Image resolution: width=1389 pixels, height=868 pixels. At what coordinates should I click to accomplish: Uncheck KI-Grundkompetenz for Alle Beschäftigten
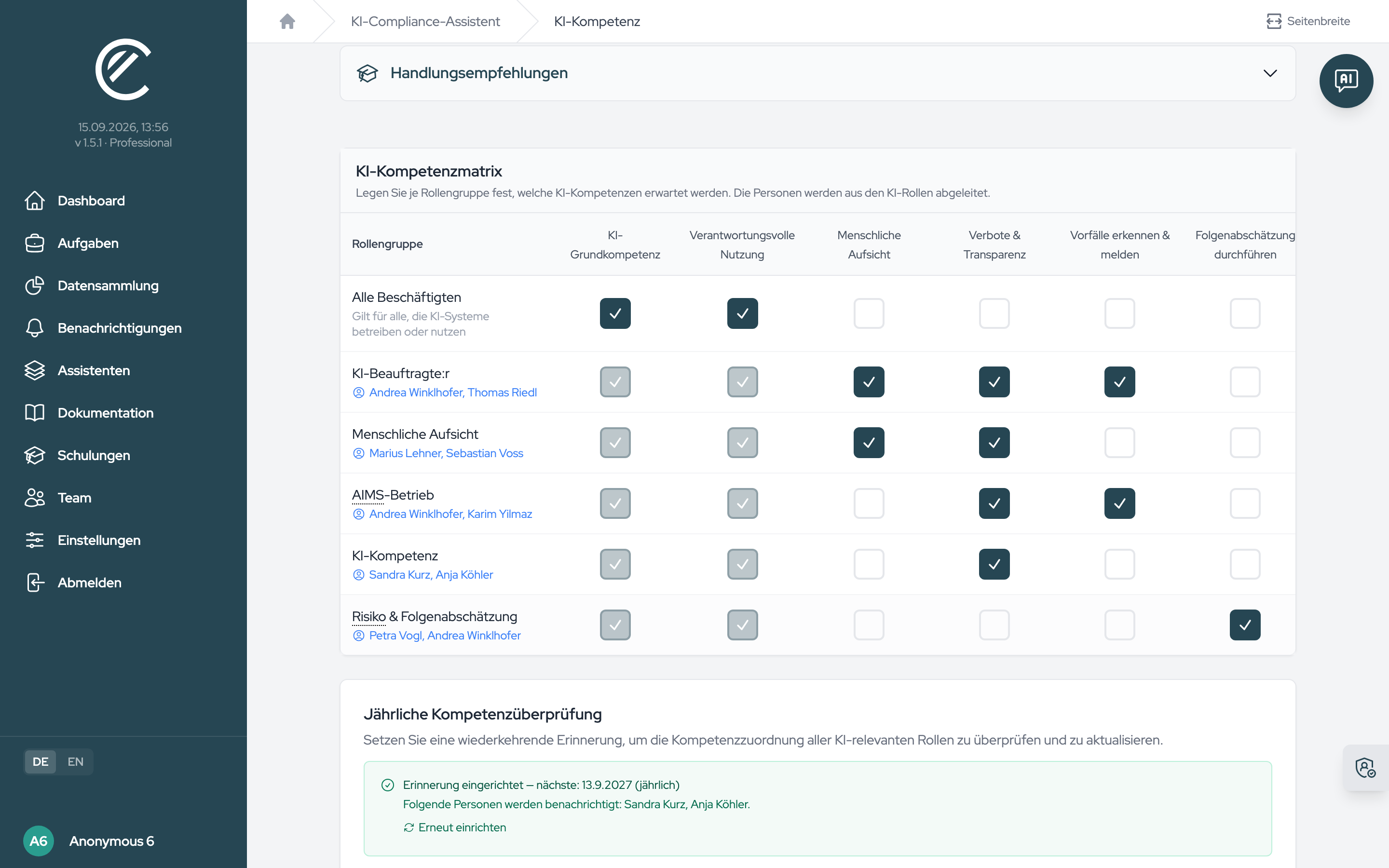point(615,313)
